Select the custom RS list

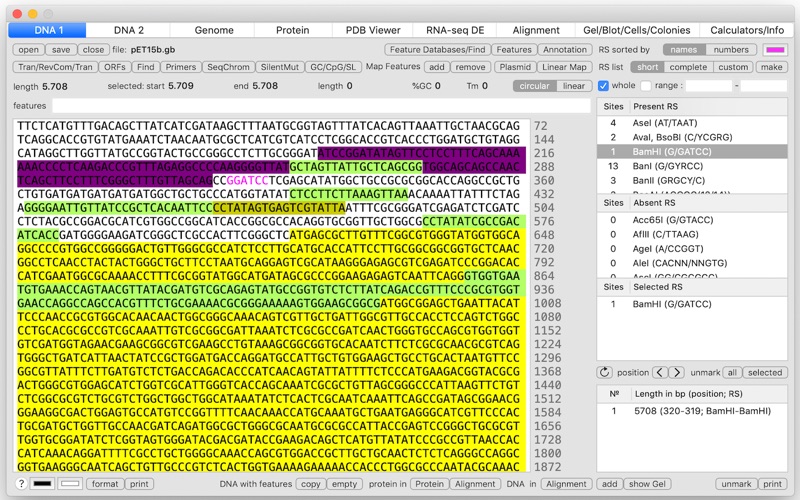coord(733,67)
